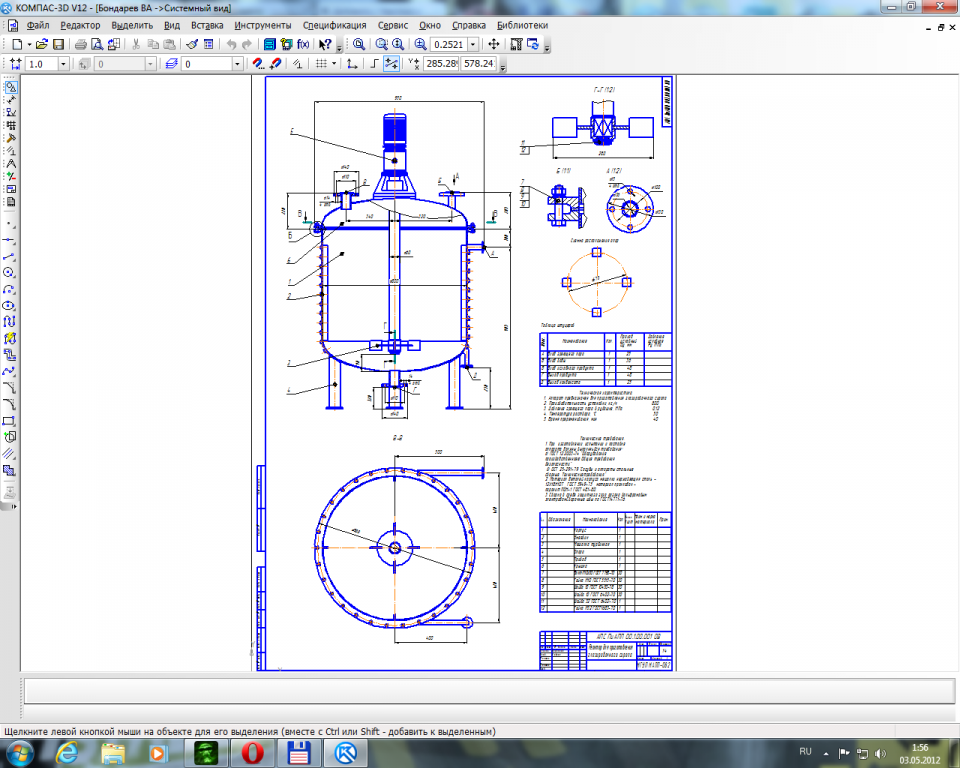Toggle linear value rounding icon
Screen dimensions: 960x768
[298, 64]
